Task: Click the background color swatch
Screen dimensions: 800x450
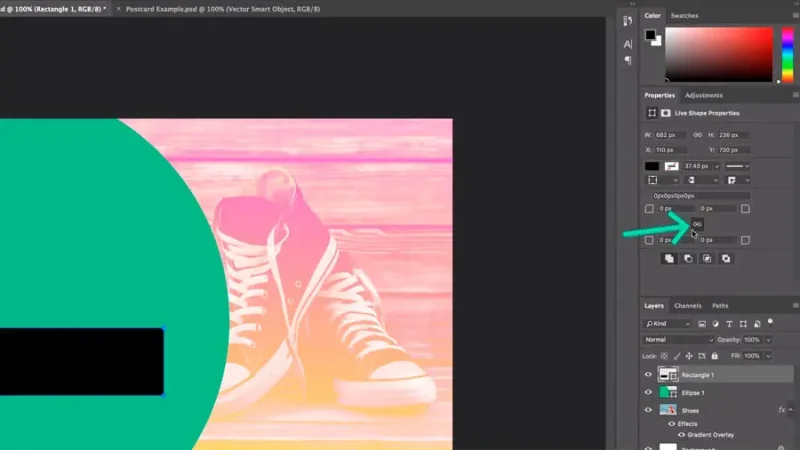Action: (x=658, y=42)
